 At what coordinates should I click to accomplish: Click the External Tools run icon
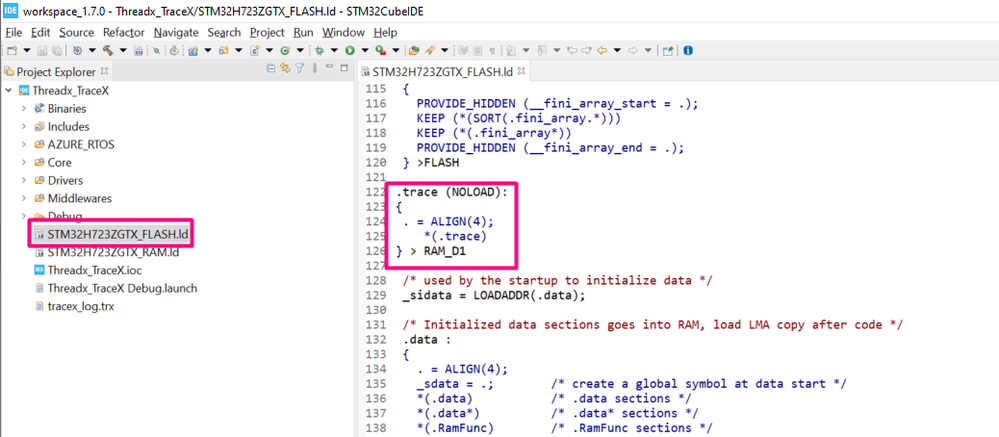tap(380, 50)
